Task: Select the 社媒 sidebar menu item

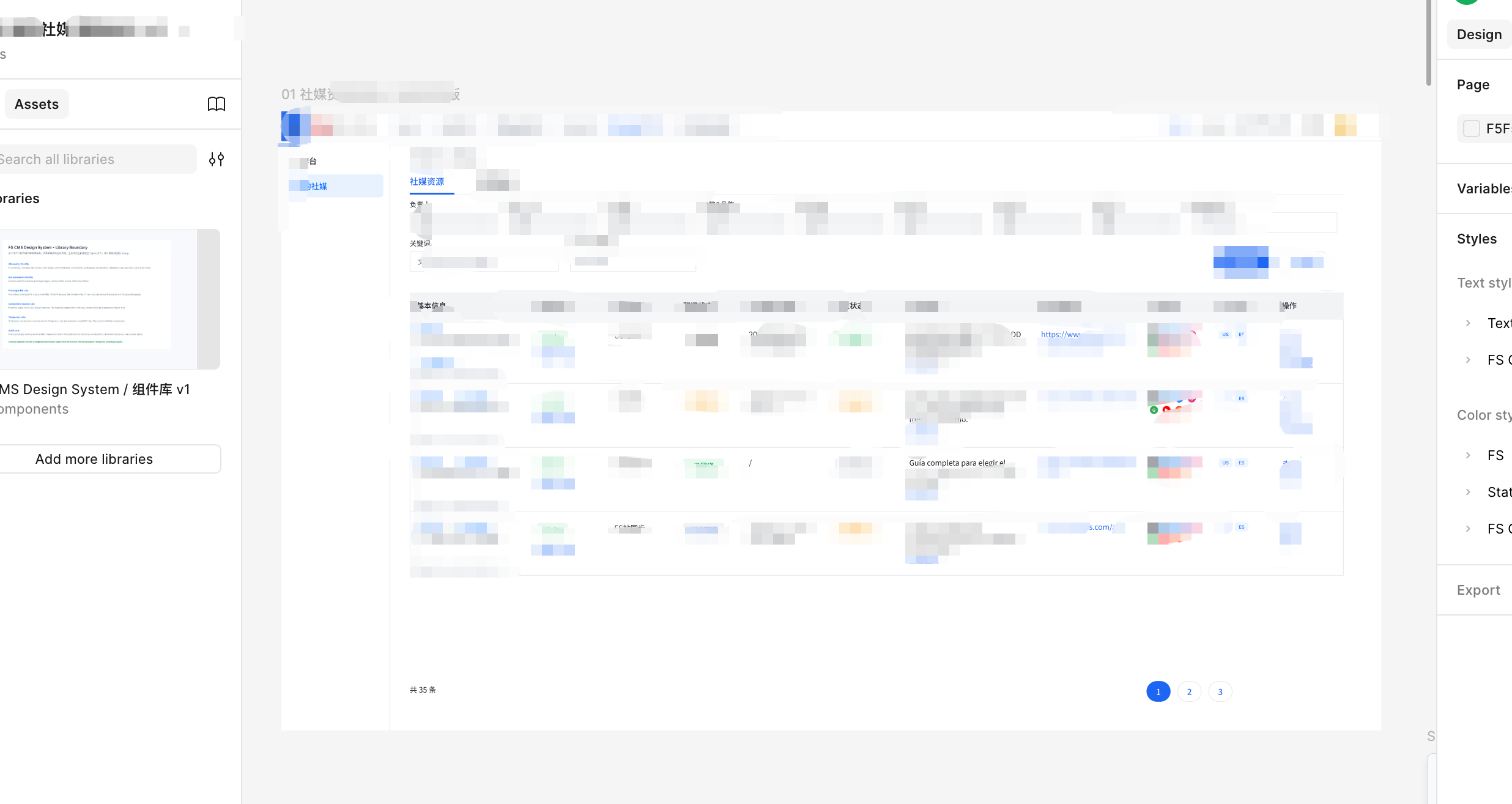Action: coord(336,186)
